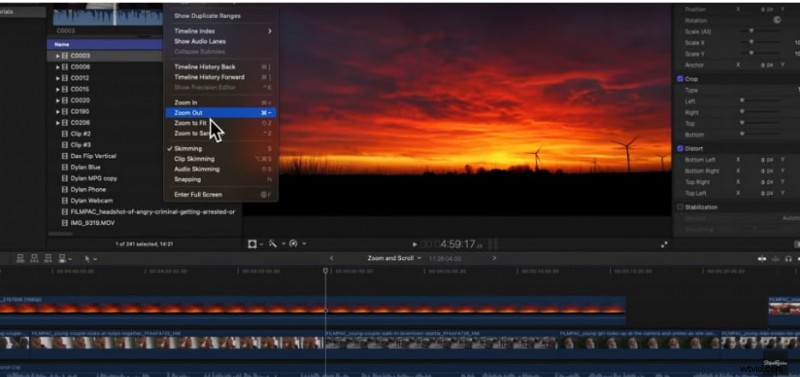Select the Dylan Phone clip
Screen dimensions: 800x377
click(x=88, y=190)
